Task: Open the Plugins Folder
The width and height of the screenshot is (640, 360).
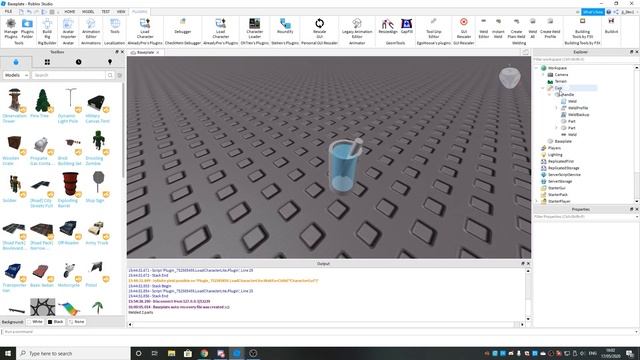Action: pos(27,29)
